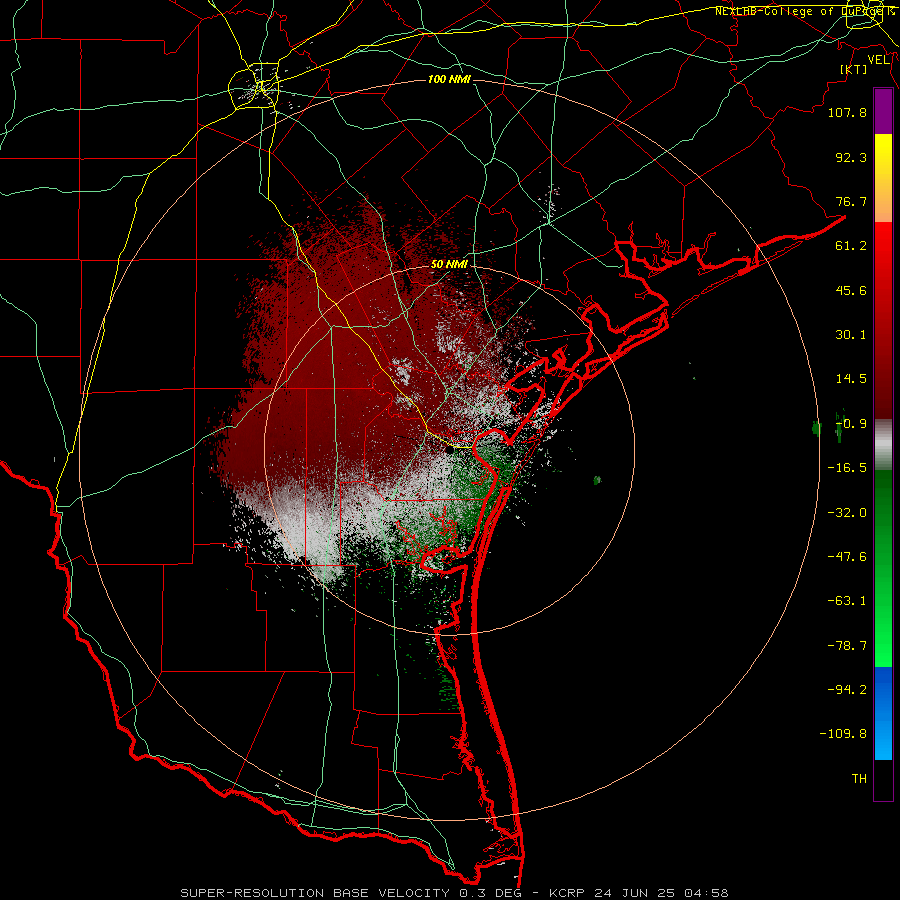
Task: Click the 61.2 velocity scale value
Action: (851, 246)
